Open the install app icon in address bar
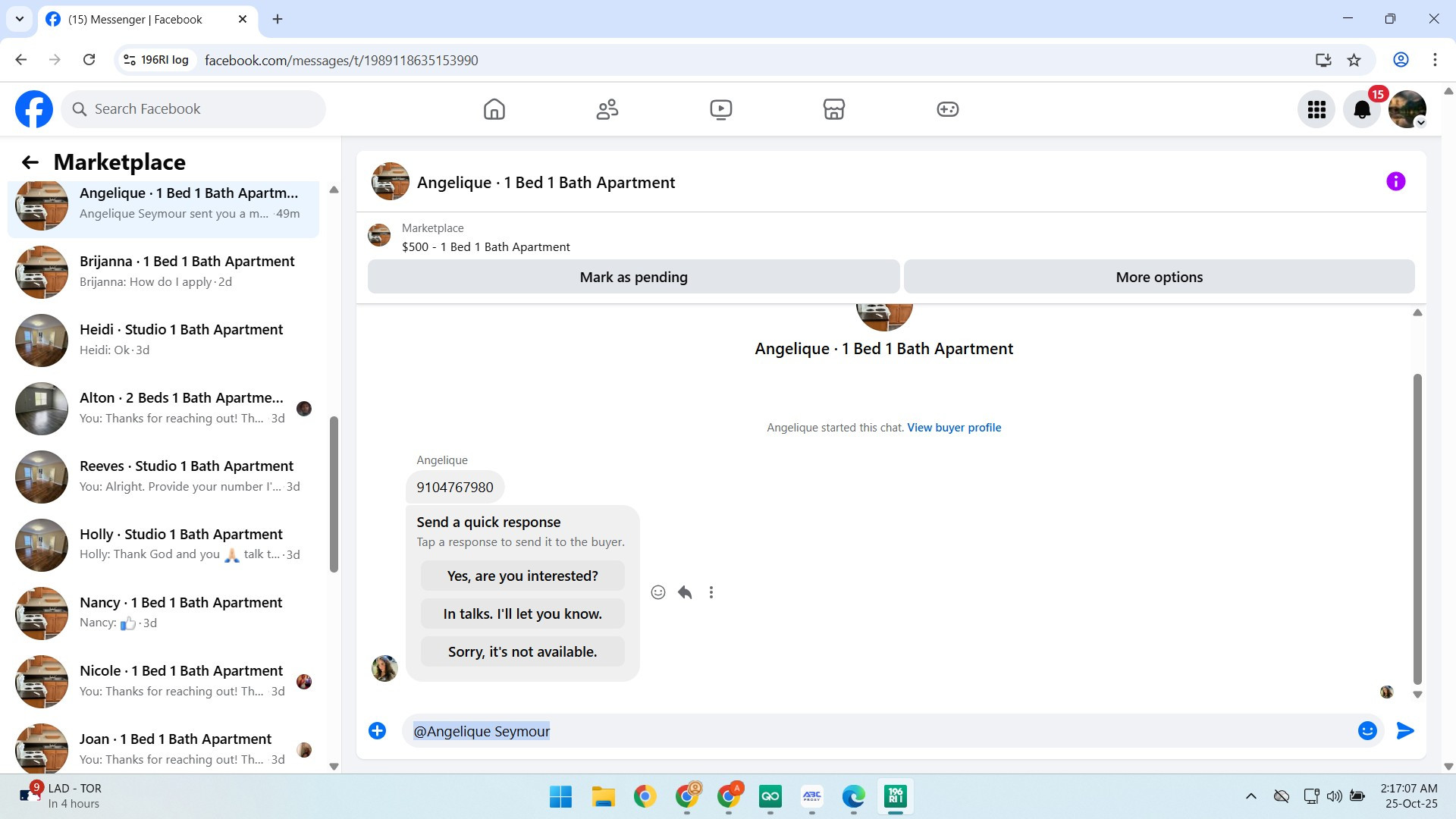The height and width of the screenshot is (819, 1456). tap(1323, 60)
